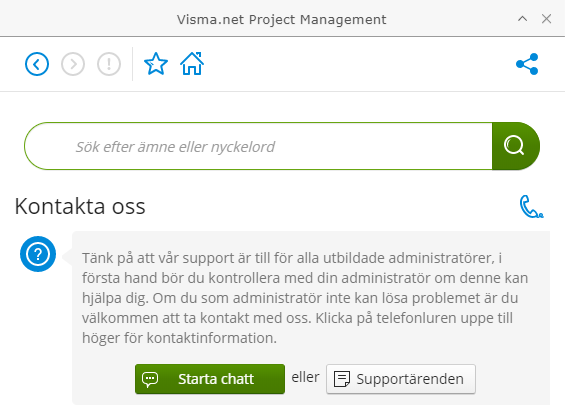Open the 'Supportärenden' button

click(401, 379)
